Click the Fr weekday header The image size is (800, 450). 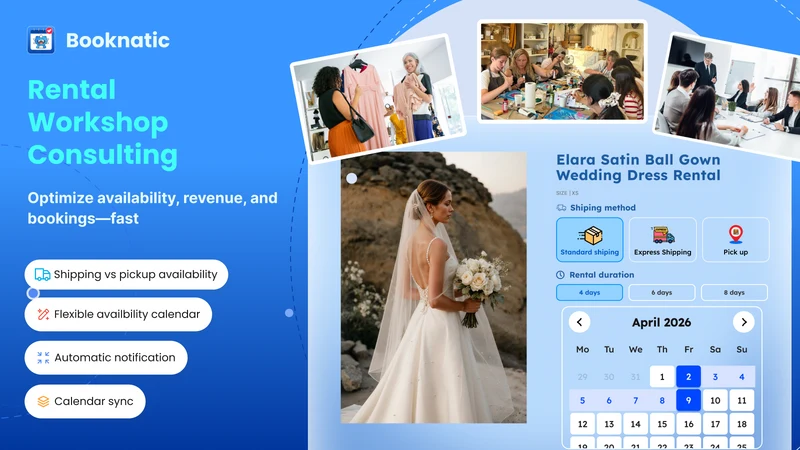[x=689, y=349]
